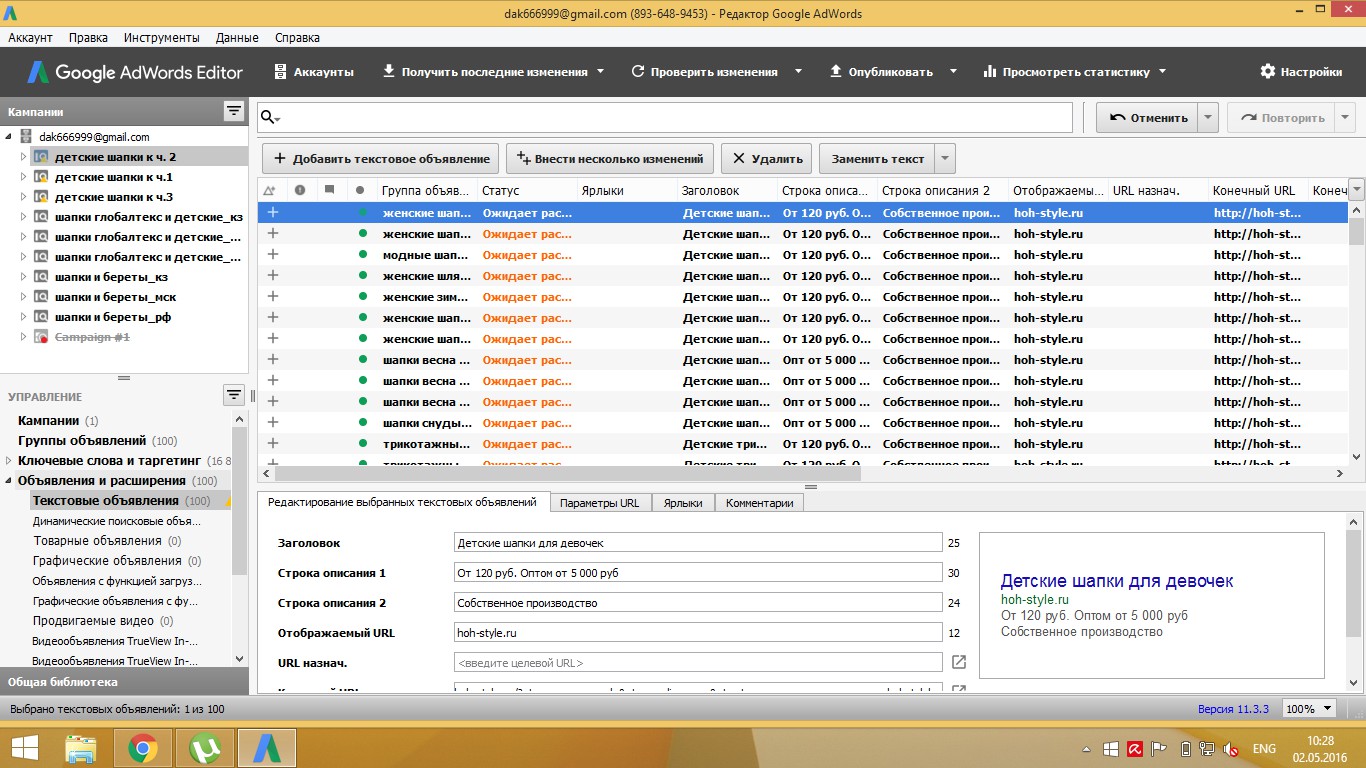The image size is (1366, 768).
Task: Open the Заменить текст dropdown arrow
Action: [946, 158]
